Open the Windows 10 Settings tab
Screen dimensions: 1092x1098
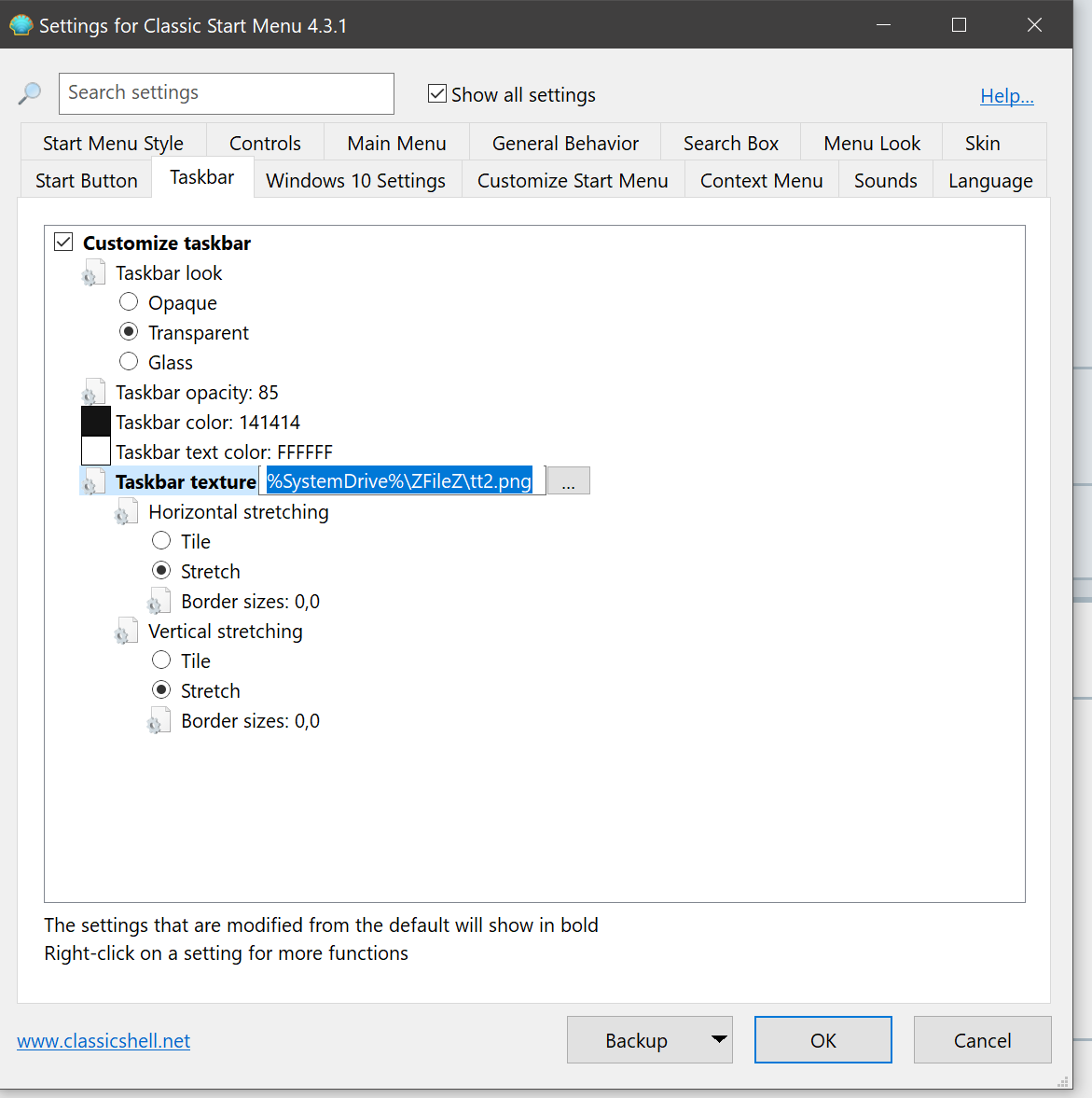(355, 180)
